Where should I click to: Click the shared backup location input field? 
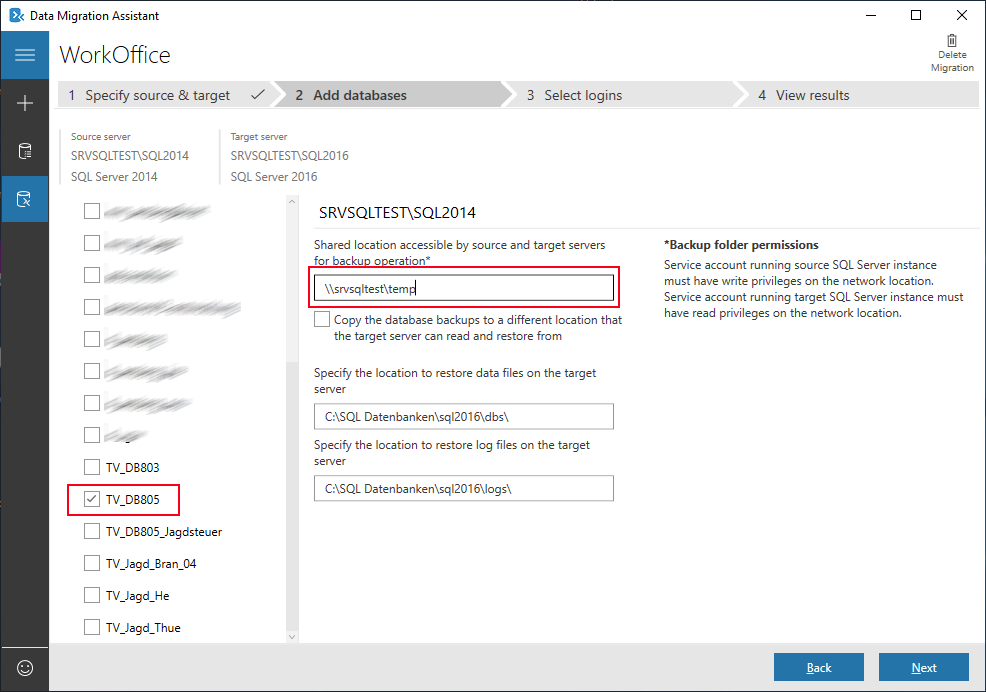(463, 288)
